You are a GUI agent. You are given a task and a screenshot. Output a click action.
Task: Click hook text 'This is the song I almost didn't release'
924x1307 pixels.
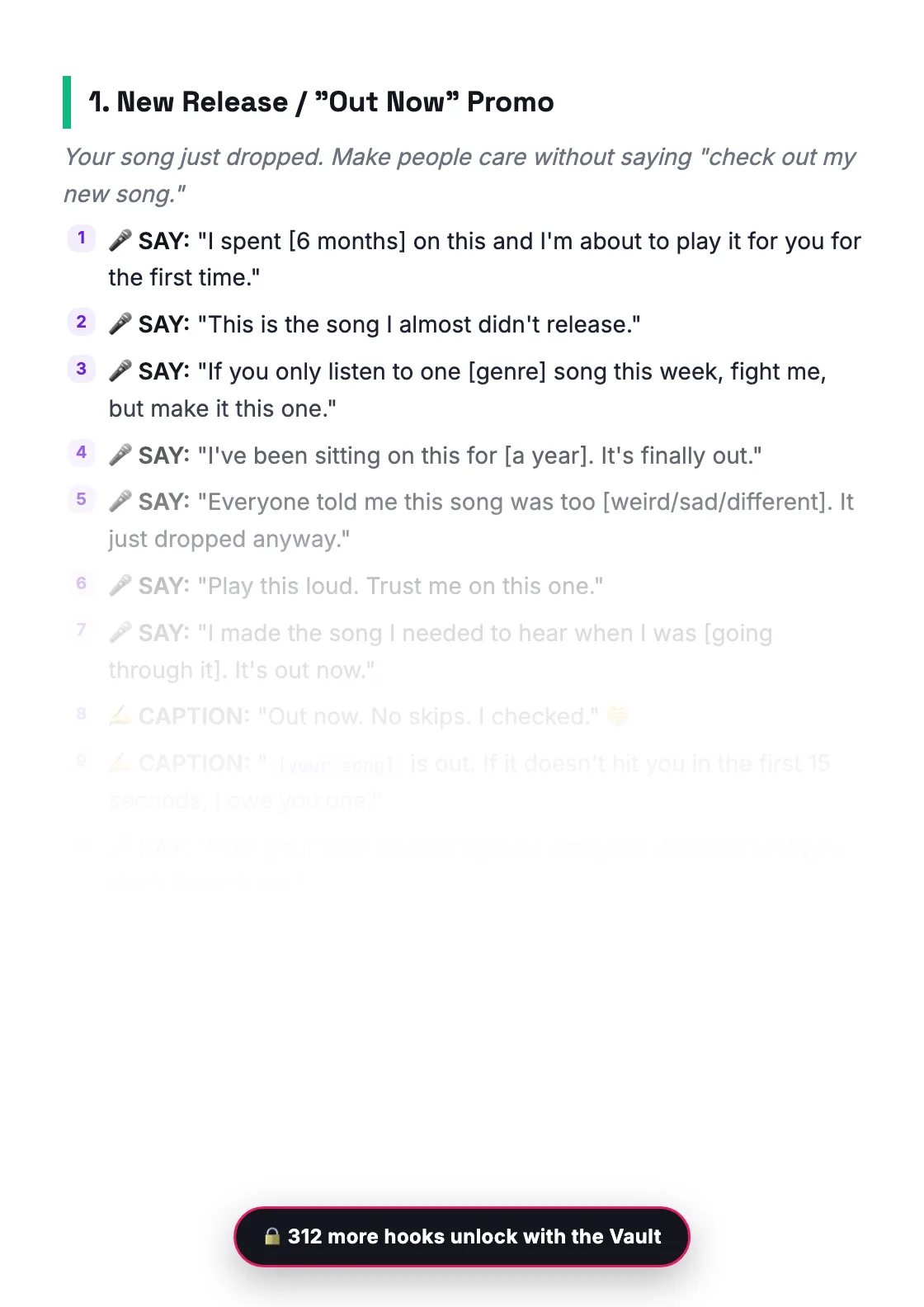point(419,324)
